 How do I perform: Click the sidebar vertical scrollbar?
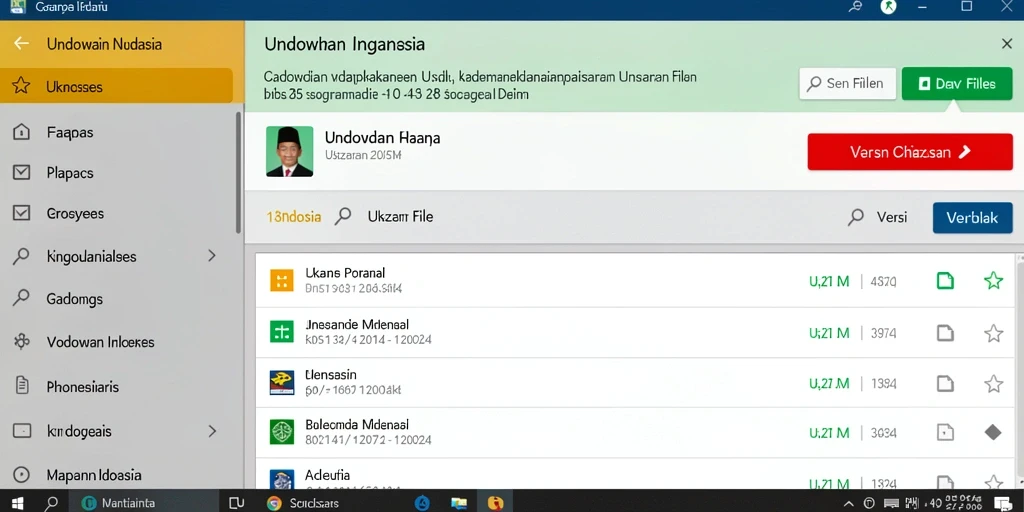(x=238, y=173)
